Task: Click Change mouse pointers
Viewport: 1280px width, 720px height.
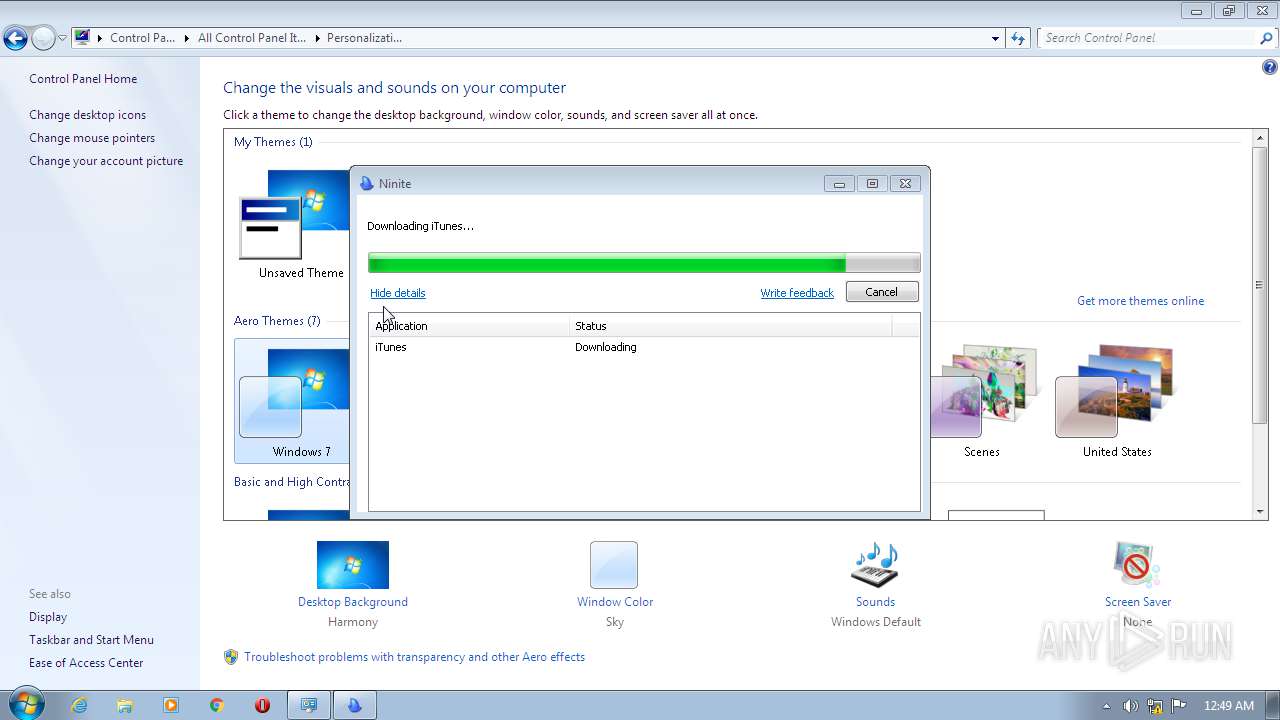Action: (x=92, y=138)
